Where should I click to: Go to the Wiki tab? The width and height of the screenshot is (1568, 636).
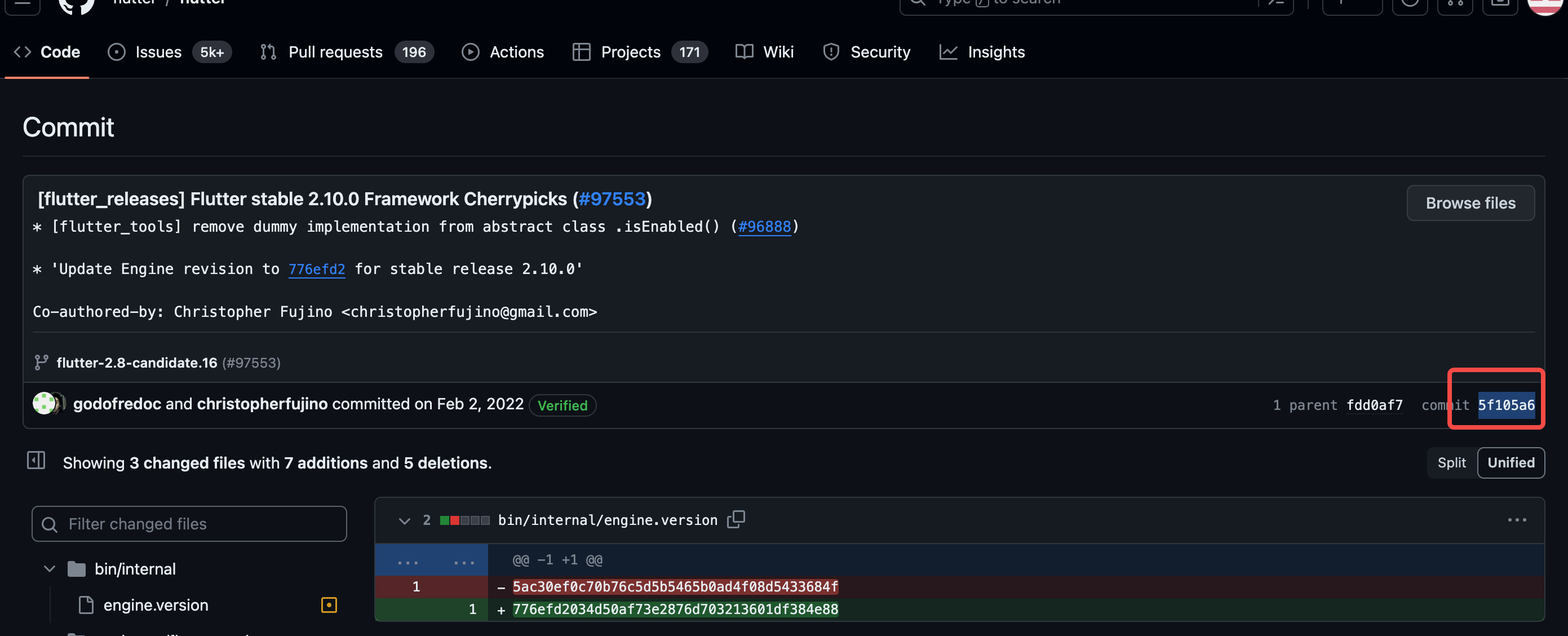[x=764, y=52]
